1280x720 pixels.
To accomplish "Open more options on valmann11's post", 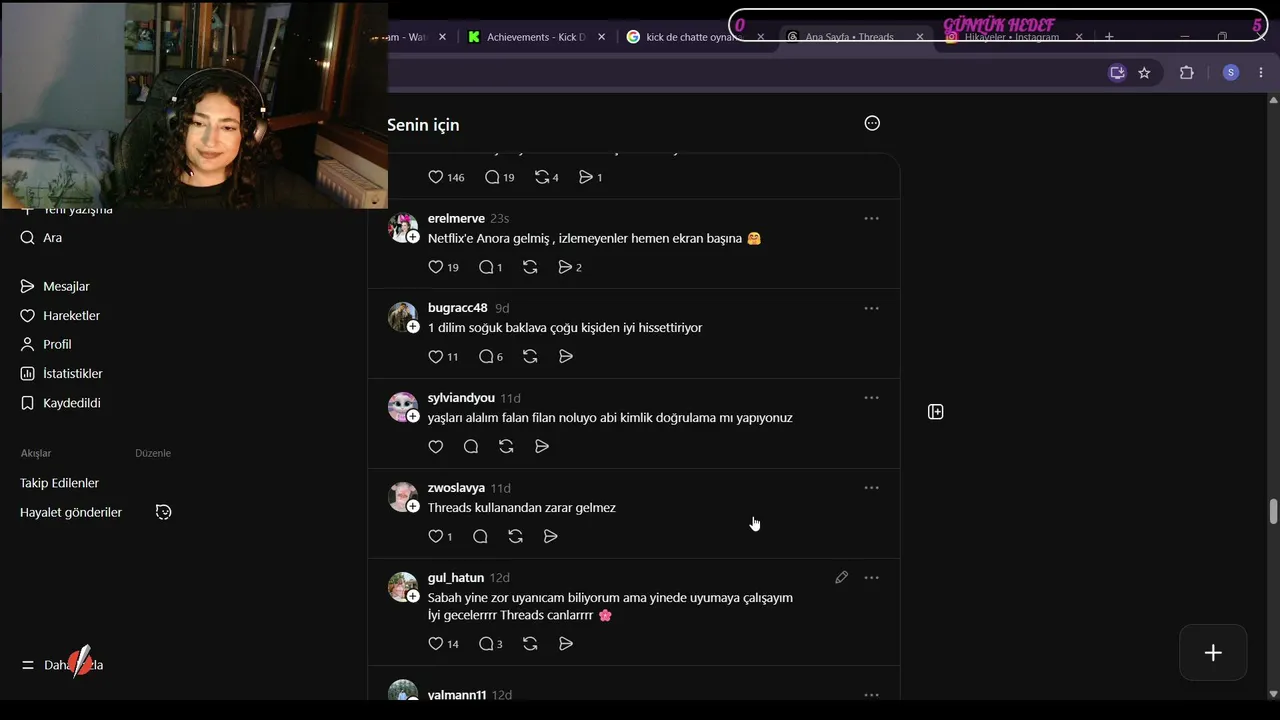I will click(x=872, y=694).
